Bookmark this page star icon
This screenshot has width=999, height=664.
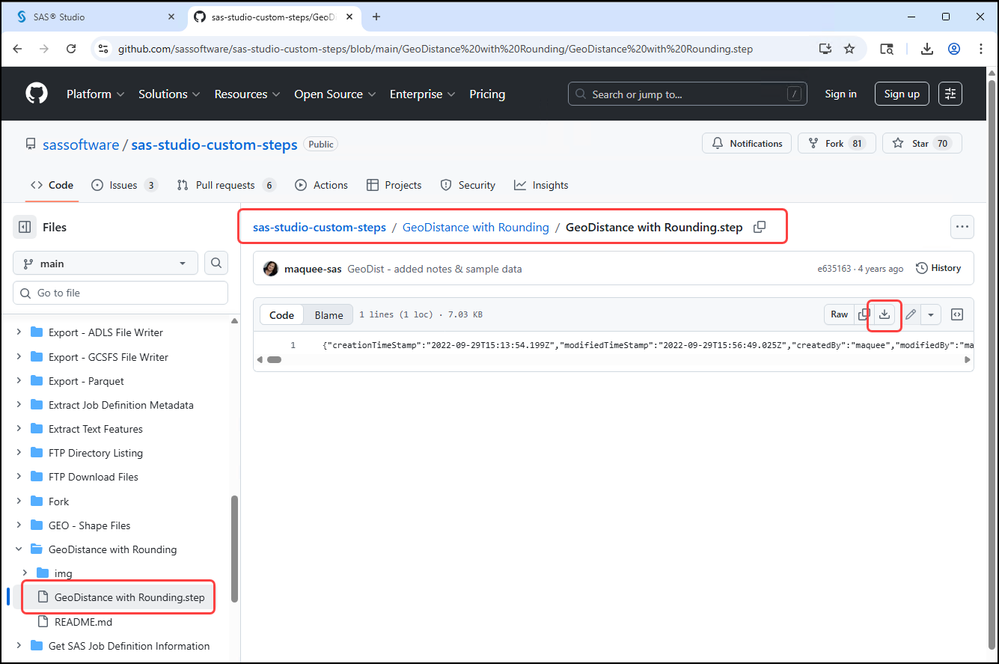(x=849, y=49)
